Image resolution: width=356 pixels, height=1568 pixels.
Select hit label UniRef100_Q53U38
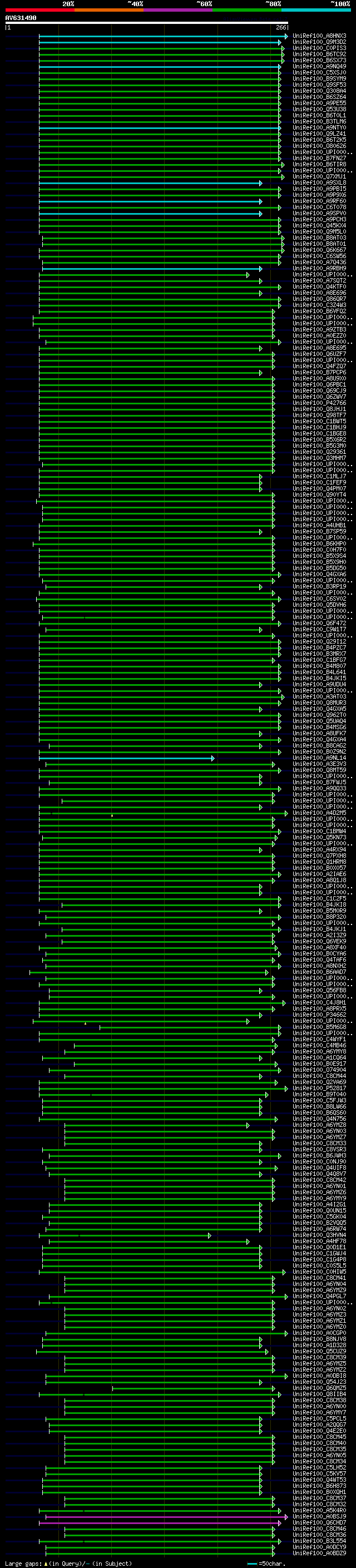pyautogui.click(x=319, y=109)
